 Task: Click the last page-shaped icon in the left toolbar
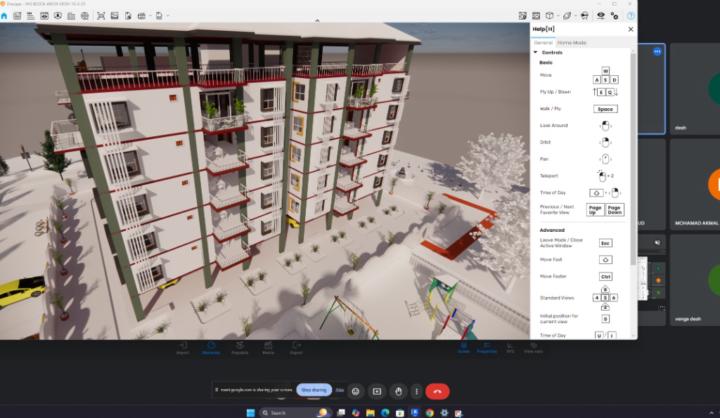[159, 16]
